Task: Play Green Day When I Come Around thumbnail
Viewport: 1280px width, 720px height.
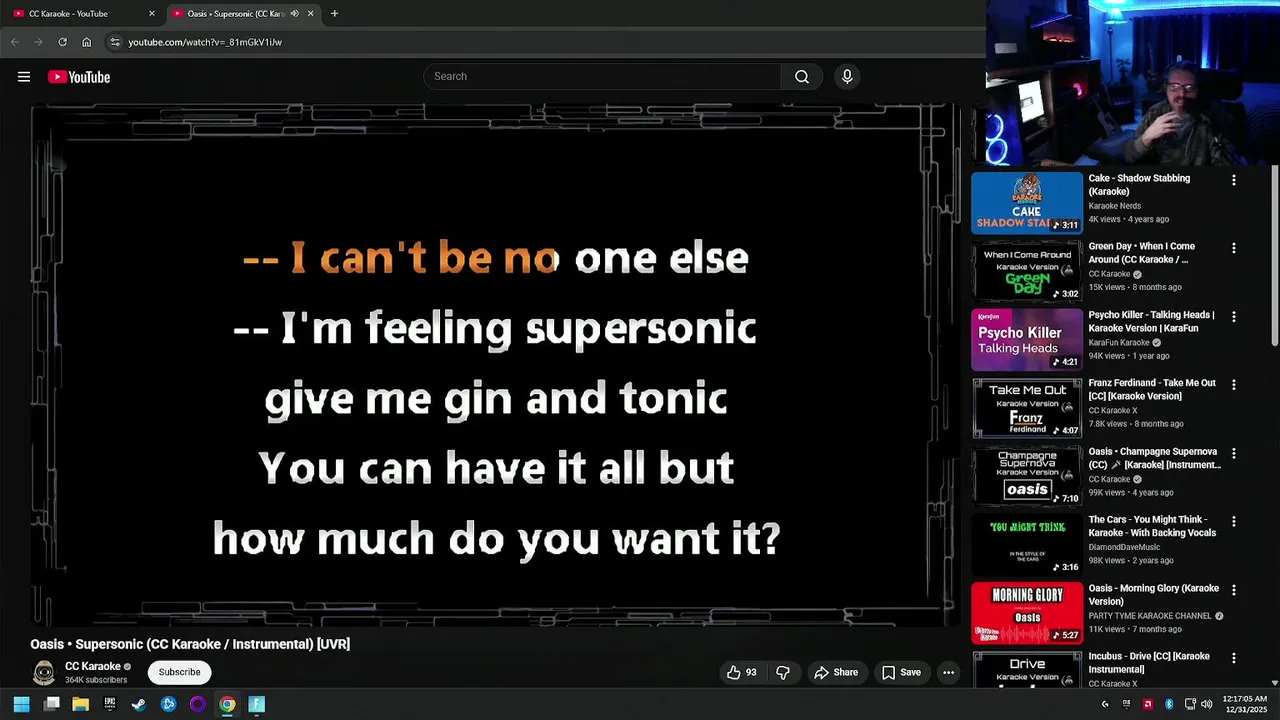Action: point(1027,271)
